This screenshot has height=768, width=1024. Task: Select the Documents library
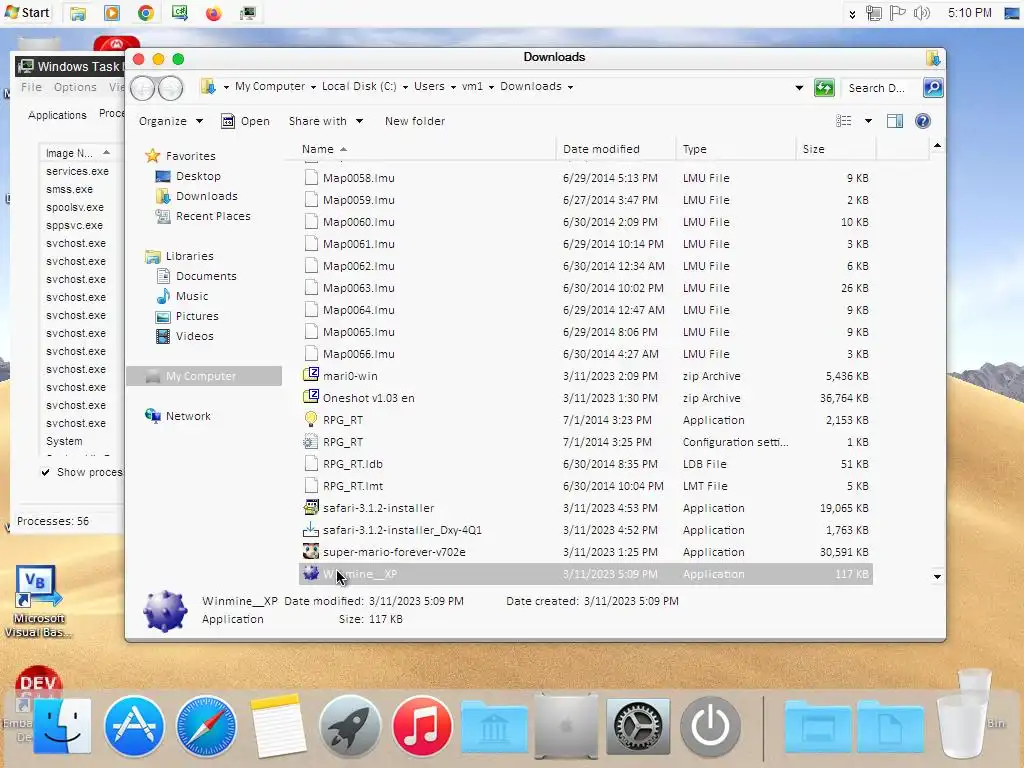197,276
